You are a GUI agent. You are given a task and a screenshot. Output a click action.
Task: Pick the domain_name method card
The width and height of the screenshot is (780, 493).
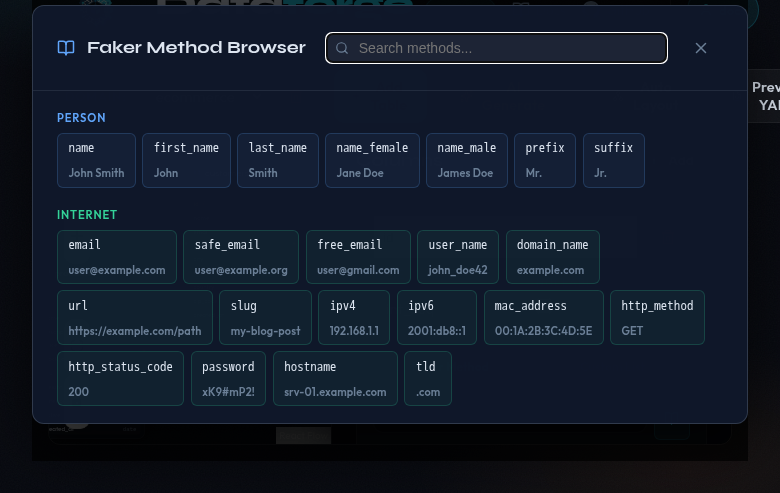pos(553,257)
